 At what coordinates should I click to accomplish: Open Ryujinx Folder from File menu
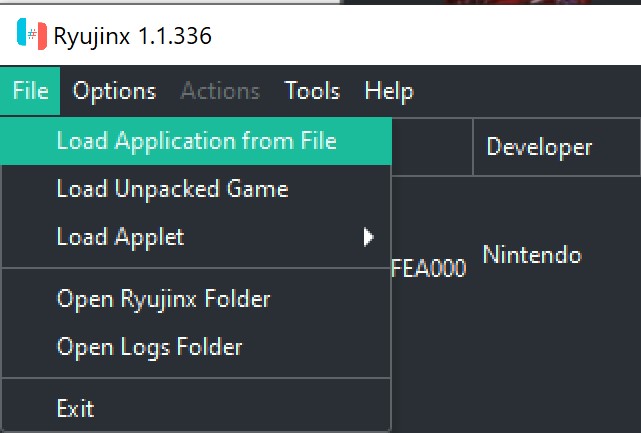tap(163, 299)
